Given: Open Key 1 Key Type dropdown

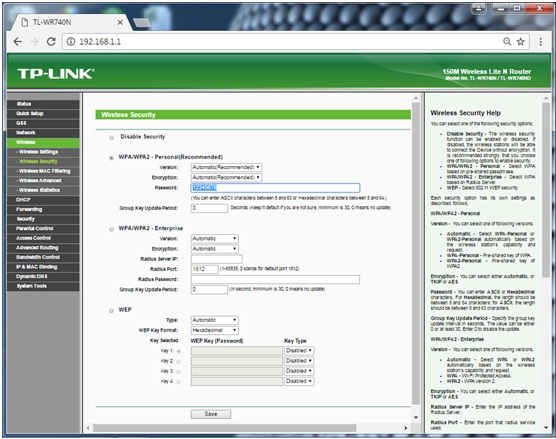Looking at the screenshot, I should coord(299,351).
